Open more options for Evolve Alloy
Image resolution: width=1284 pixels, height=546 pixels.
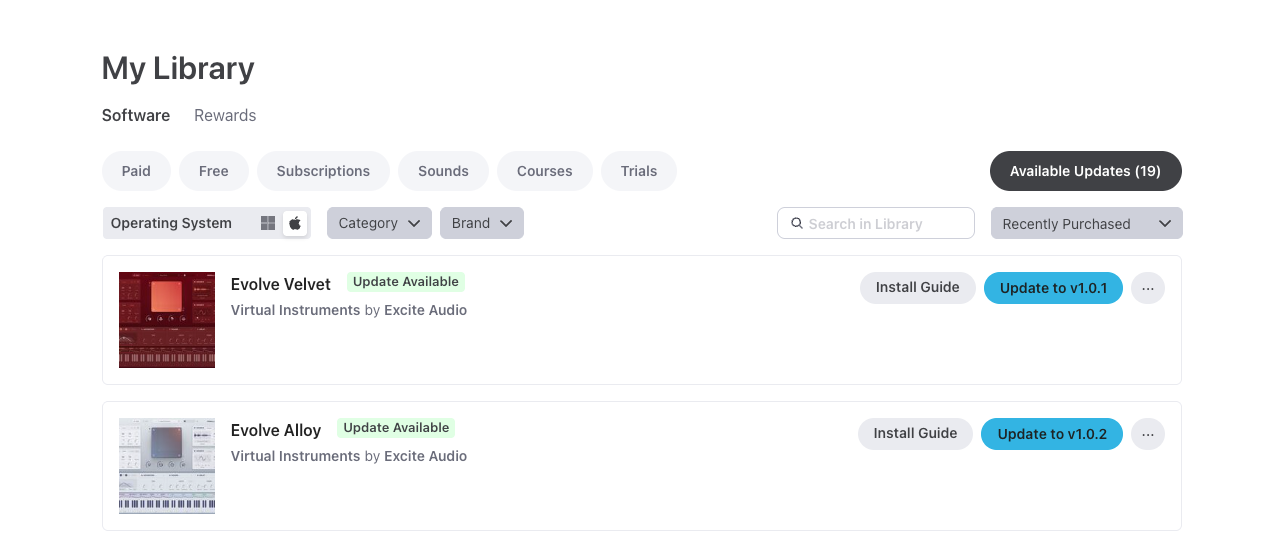pyautogui.click(x=1147, y=434)
